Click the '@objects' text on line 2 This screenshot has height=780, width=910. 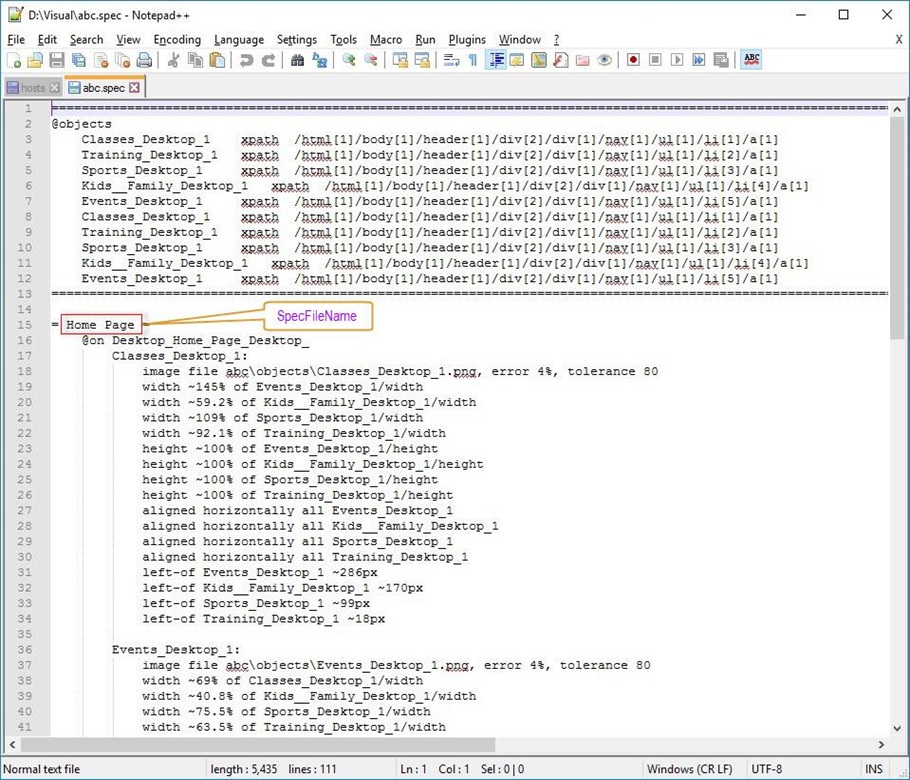(x=81, y=124)
